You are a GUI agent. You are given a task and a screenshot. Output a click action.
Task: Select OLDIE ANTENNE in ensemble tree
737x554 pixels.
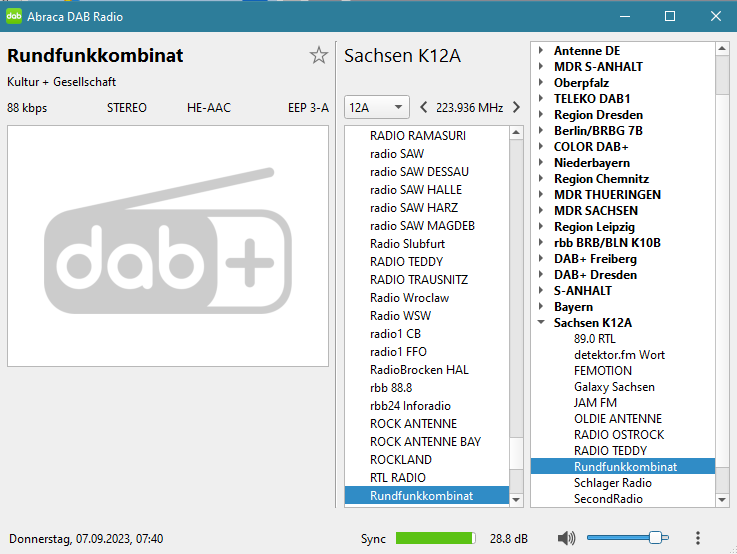pos(617,419)
